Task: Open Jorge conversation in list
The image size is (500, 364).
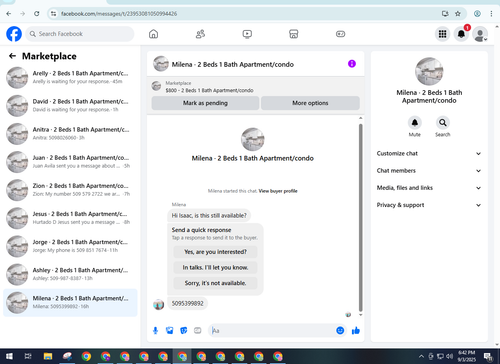Action: (70, 246)
